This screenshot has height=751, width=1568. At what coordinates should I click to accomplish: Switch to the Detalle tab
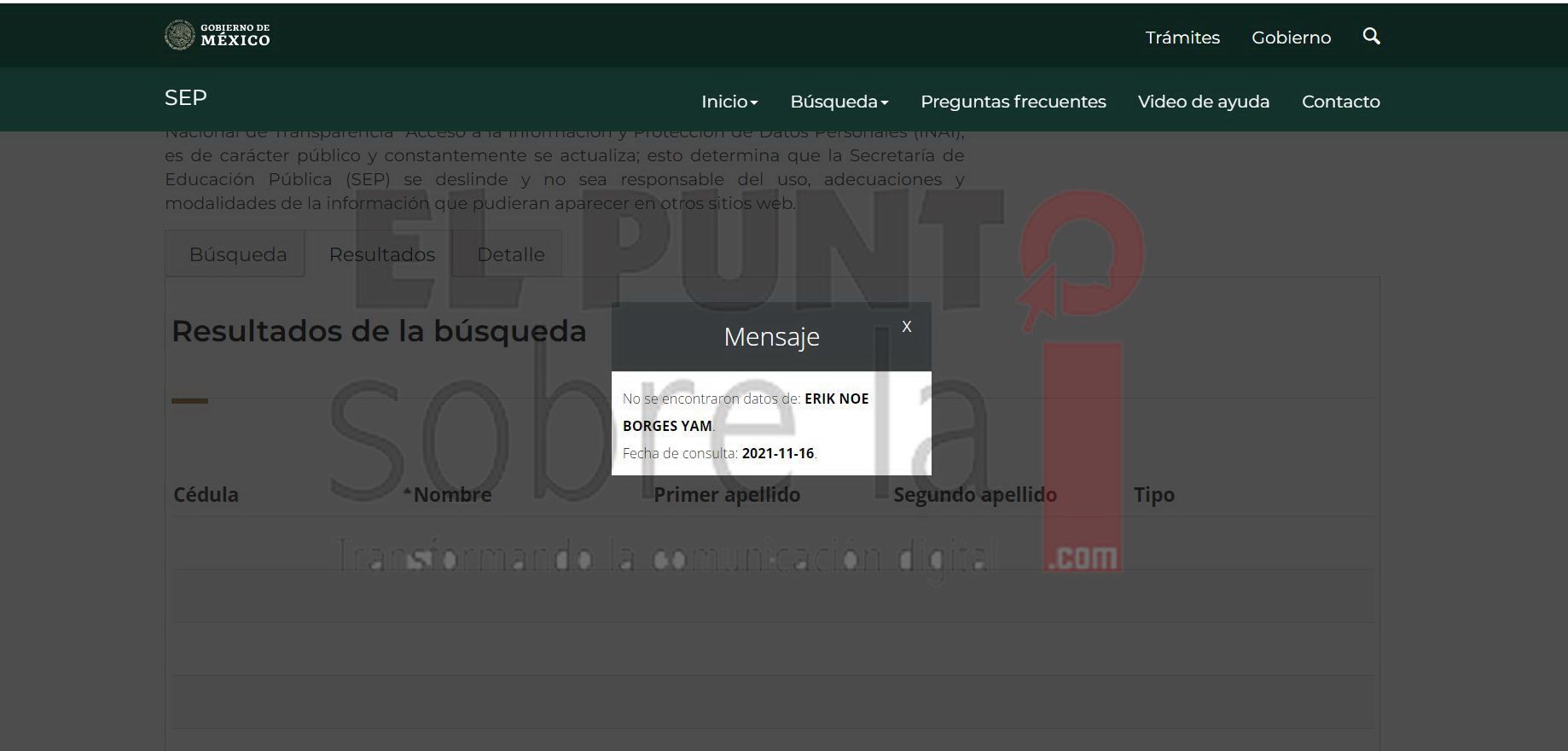click(x=508, y=254)
